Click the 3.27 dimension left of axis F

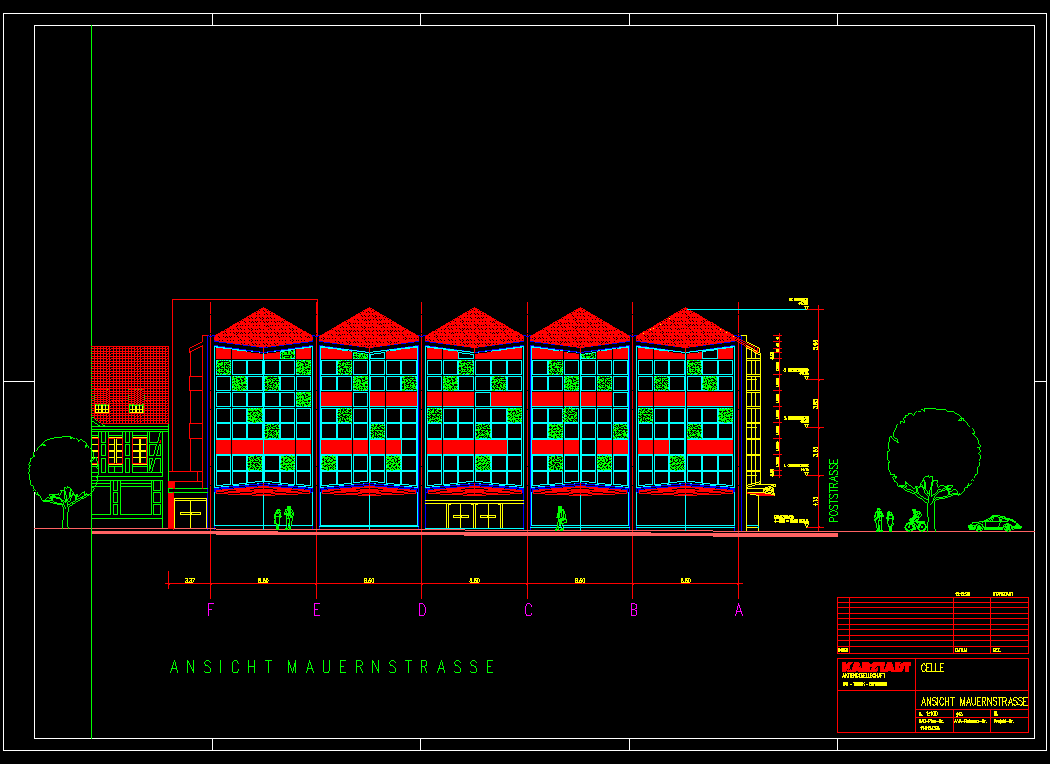click(189, 580)
